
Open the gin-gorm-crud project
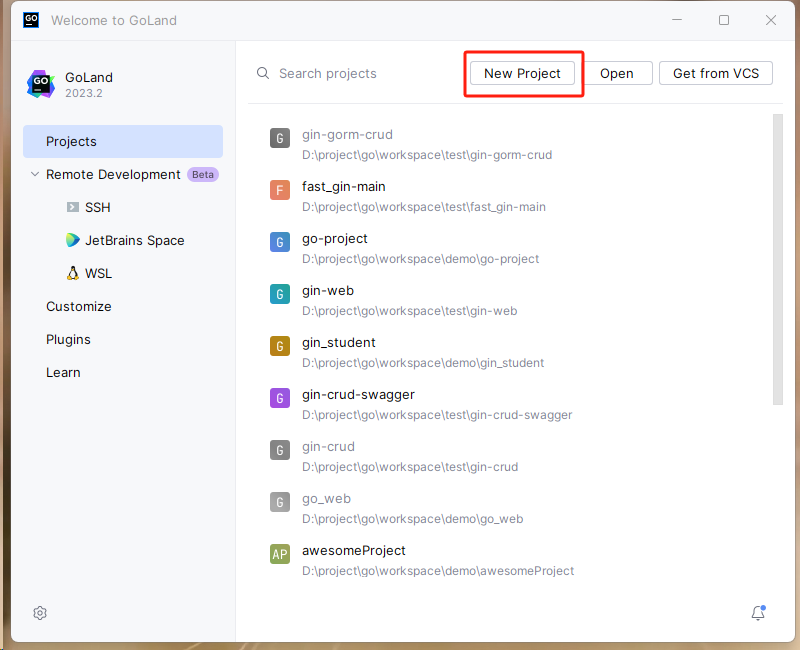(x=510, y=144)
